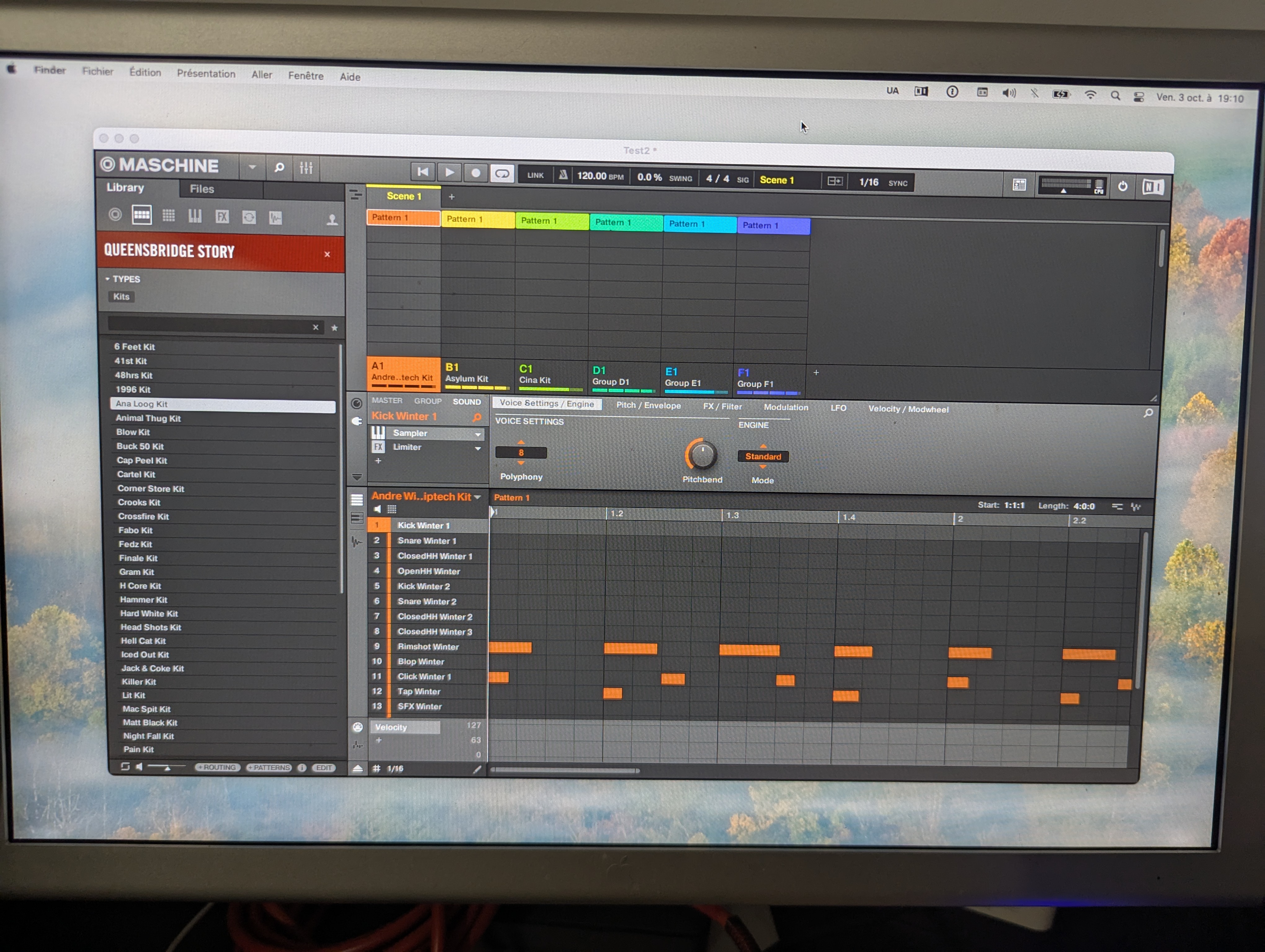Image resolution: width=1265 pixels, height=952 pixels.
Task: Open the macOS Fenêtre menu
Action: pos(305,76)
